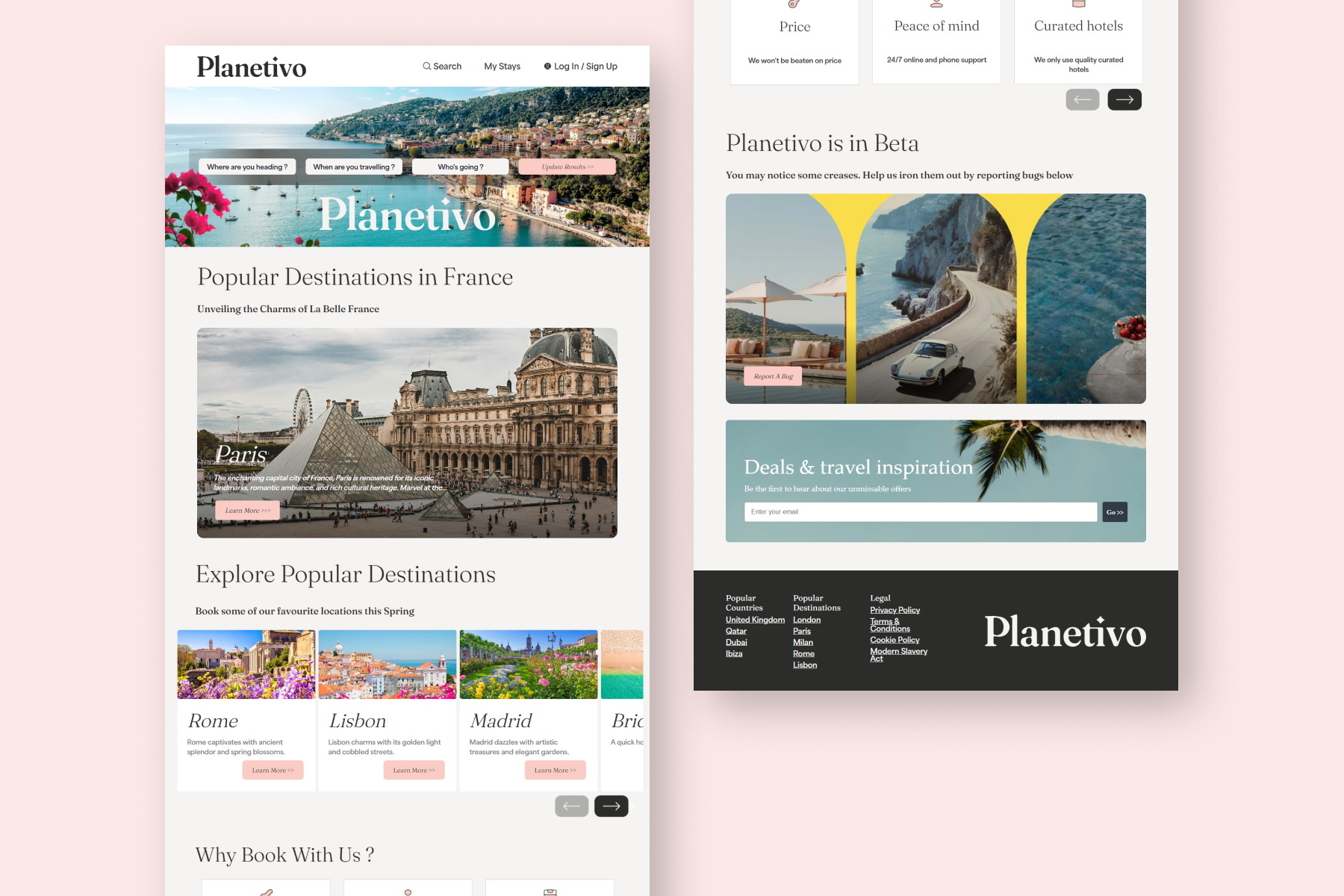
Task: Click the search magnifier icon in header
Action: pyautogui.click(x=426, y=66)
